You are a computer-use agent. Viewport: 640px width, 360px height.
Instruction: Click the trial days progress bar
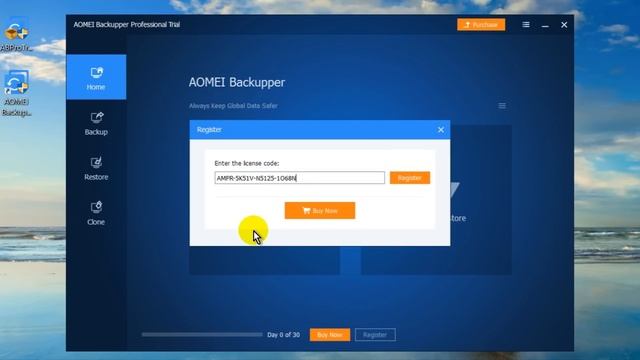coord(202,335)
